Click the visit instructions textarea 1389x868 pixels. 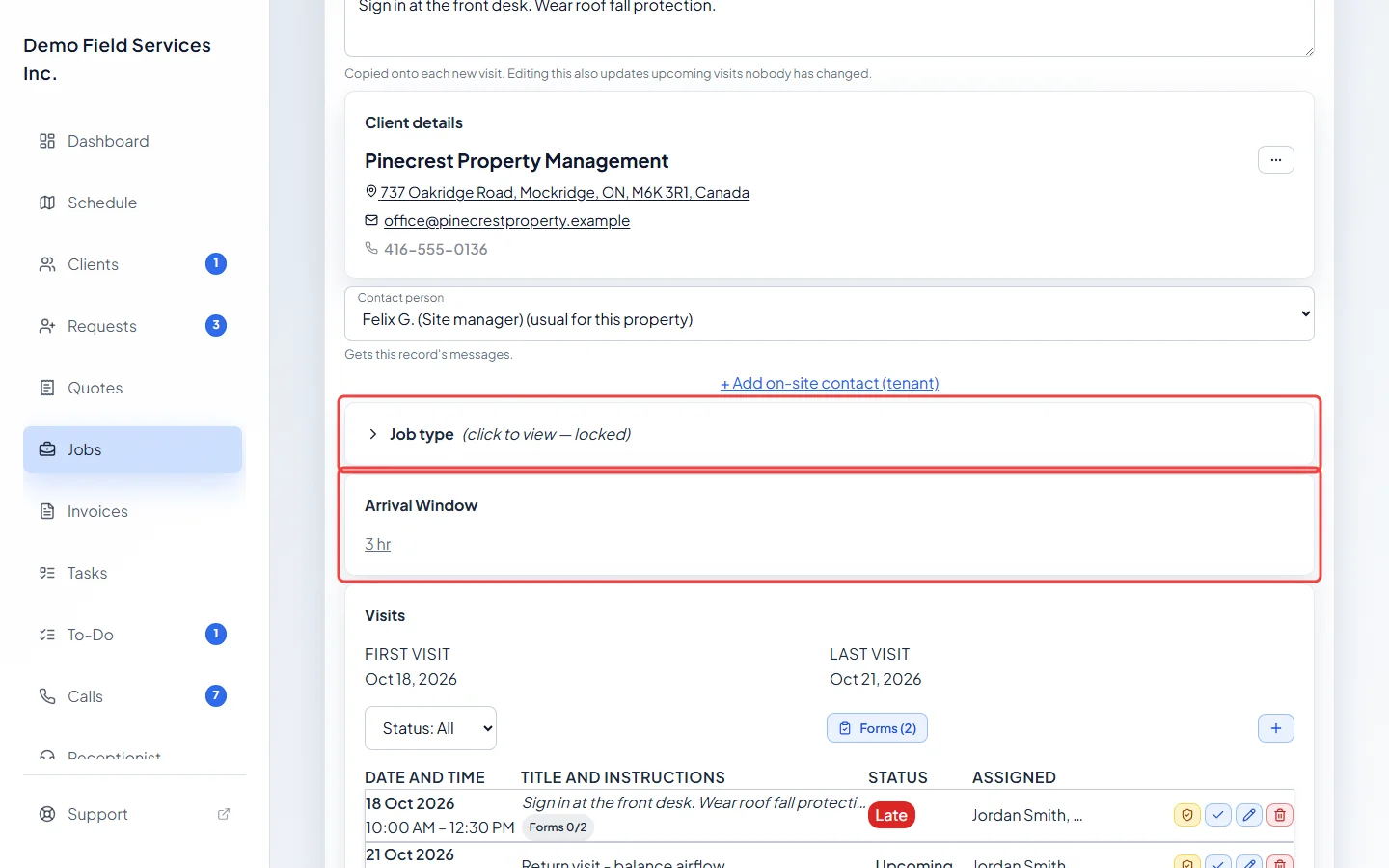(x=830, y=27)
